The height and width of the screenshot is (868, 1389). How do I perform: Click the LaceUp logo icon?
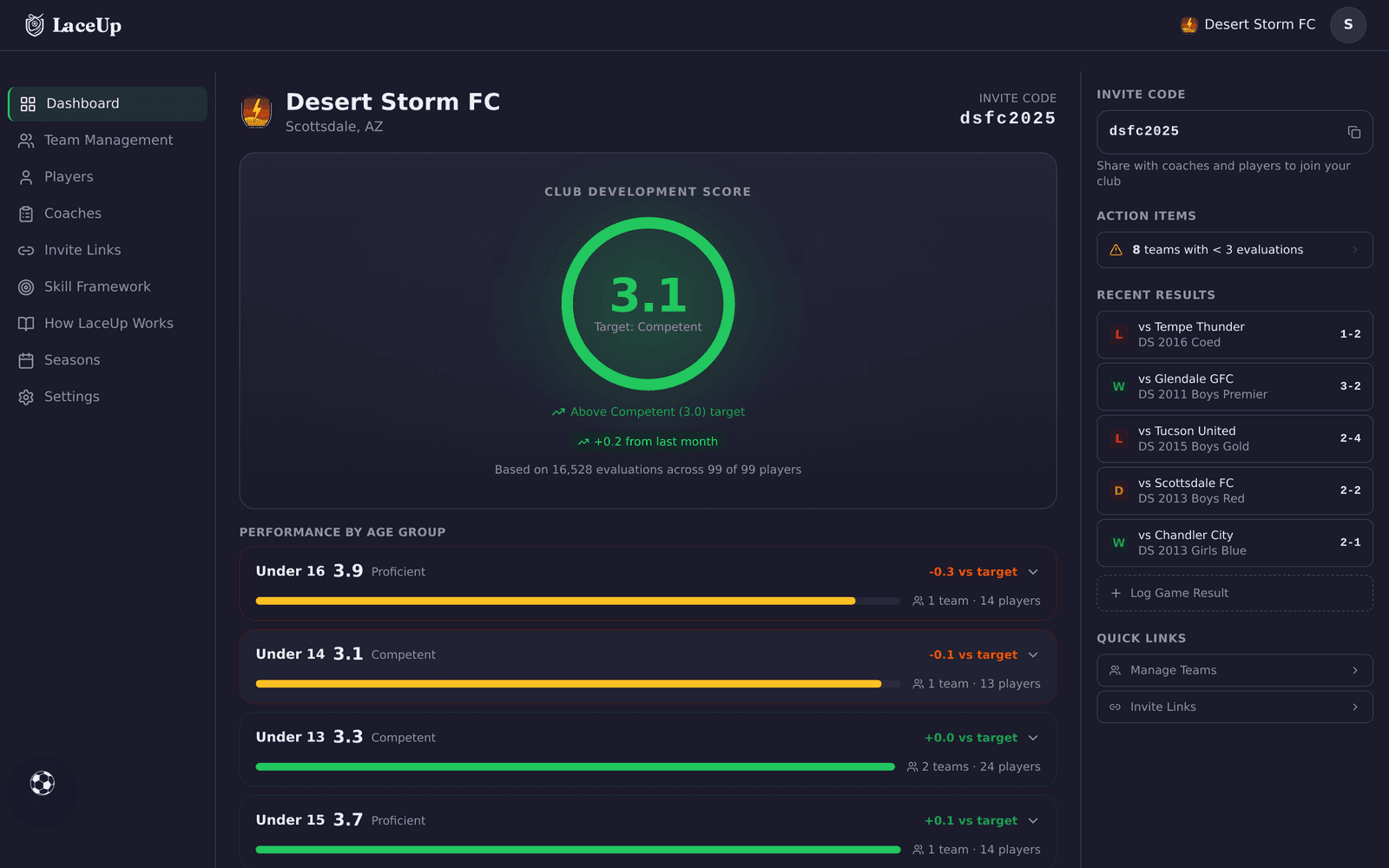(35, 25)
